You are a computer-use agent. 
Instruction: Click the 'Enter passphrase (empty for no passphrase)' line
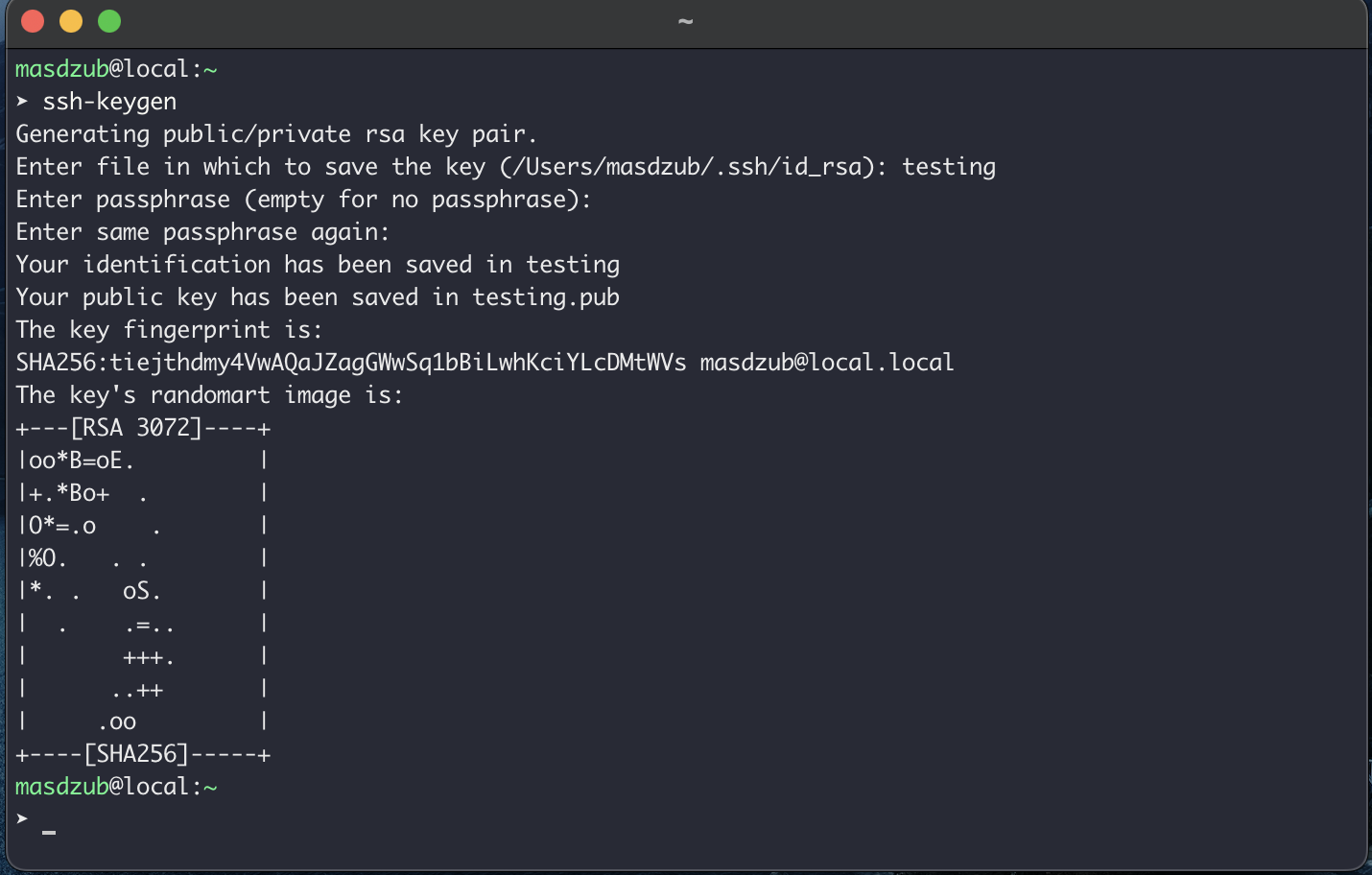click(303, 200)
